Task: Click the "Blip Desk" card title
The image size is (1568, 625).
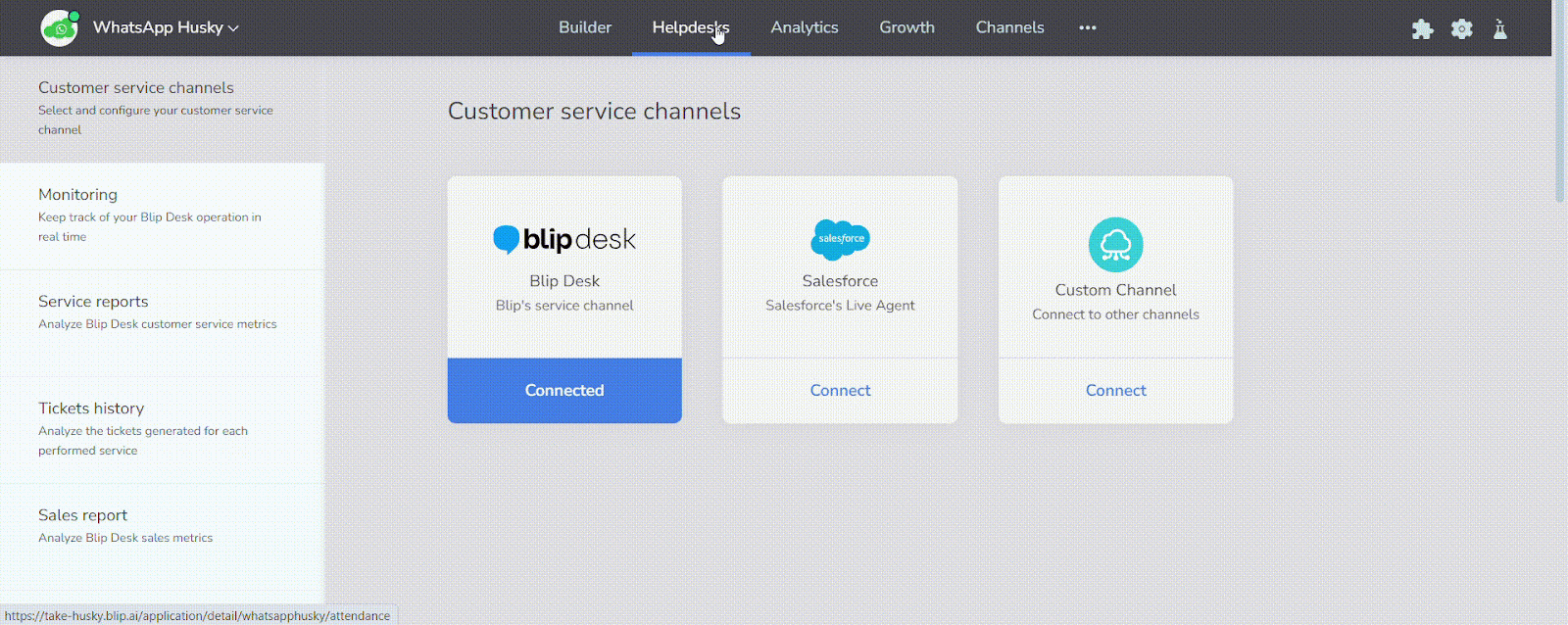Action: point(564,281)
